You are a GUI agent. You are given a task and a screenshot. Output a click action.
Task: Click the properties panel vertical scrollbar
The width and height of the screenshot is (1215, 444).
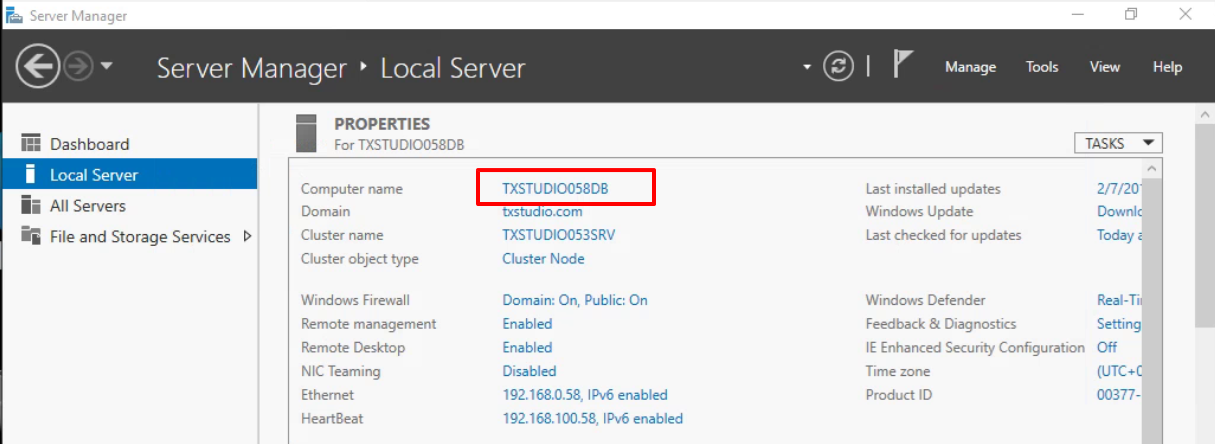pos(1151,310)
